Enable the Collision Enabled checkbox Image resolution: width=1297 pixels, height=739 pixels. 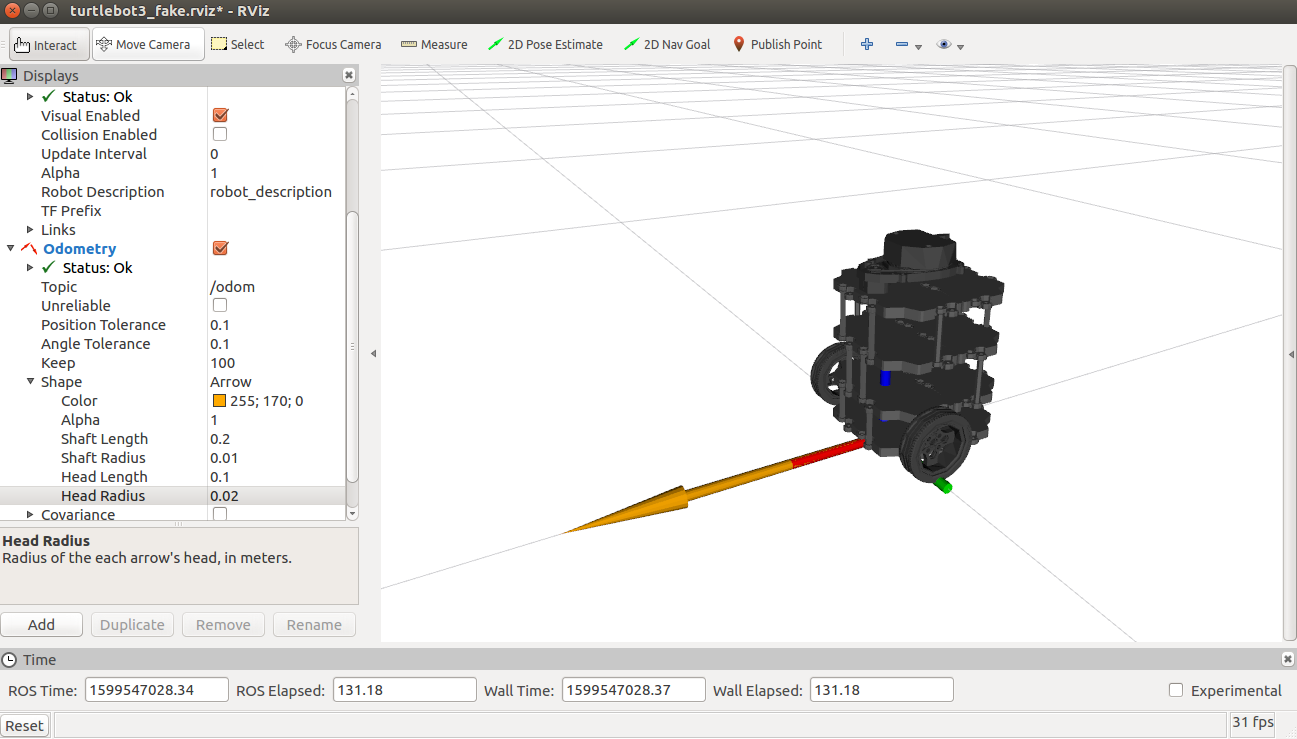[x=220, y=135]
